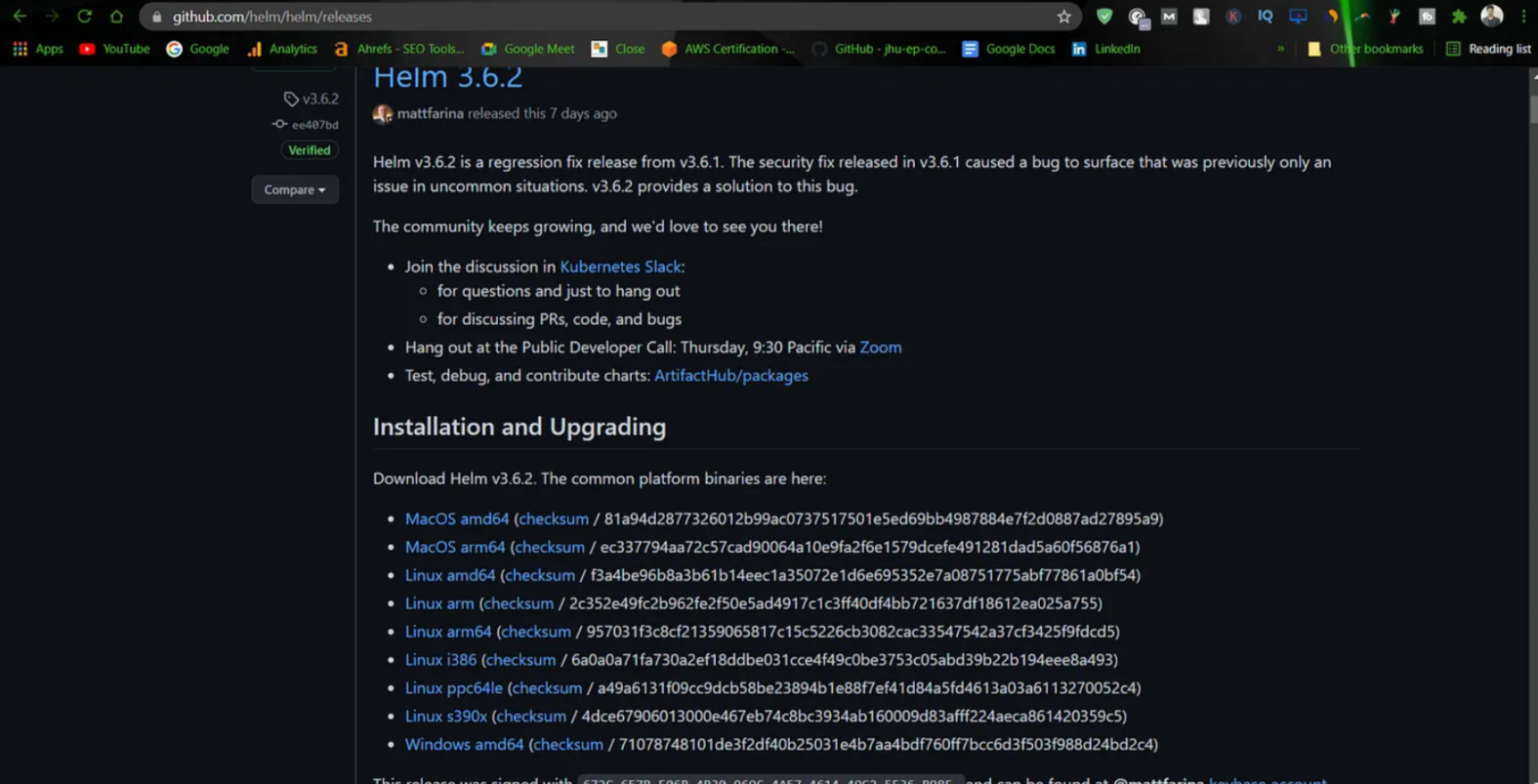Open the LinkedIn bookmark
This screenshot has width=1538, height=784.
[x=1106, y=49]
